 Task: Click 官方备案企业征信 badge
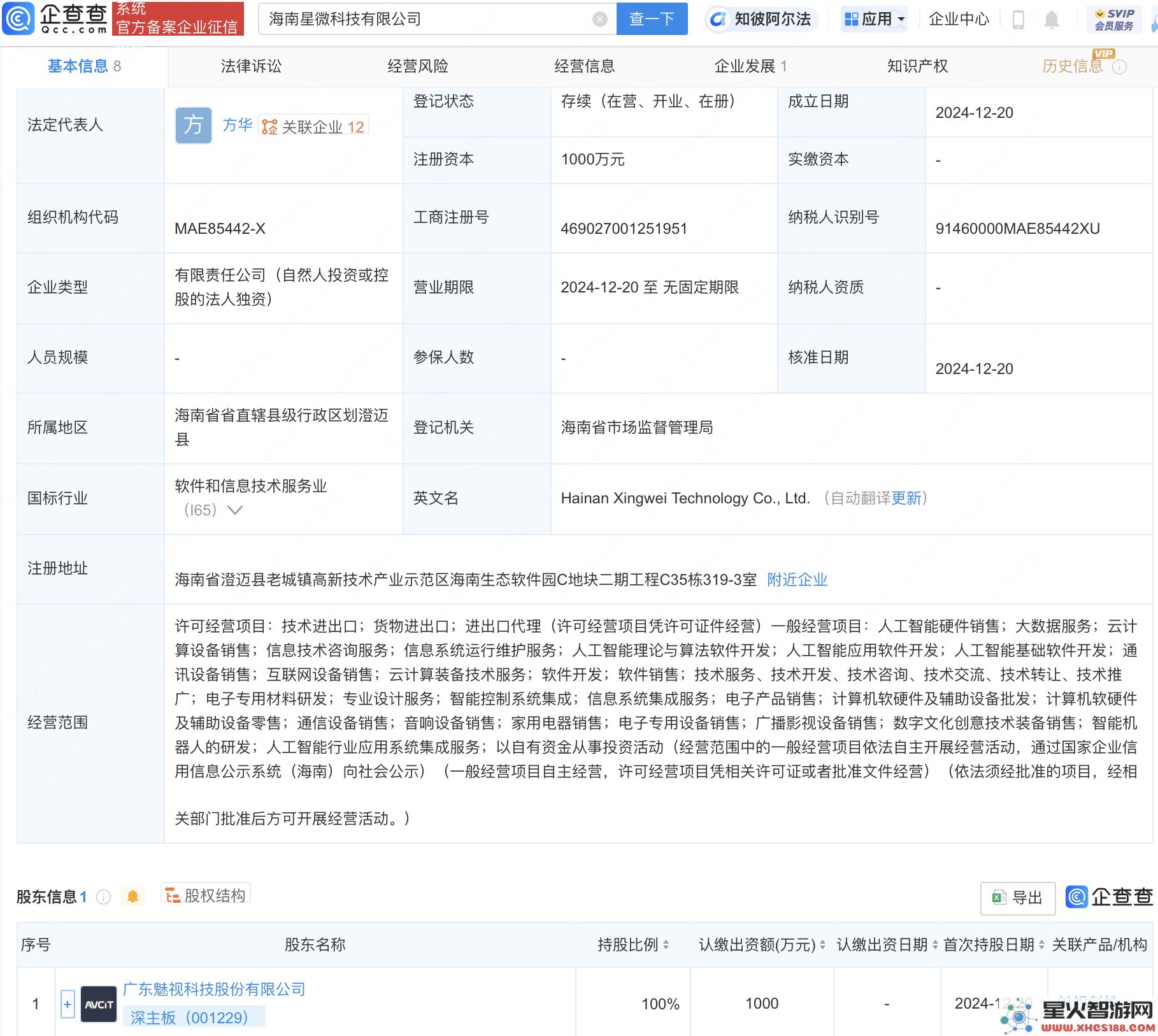178,18
